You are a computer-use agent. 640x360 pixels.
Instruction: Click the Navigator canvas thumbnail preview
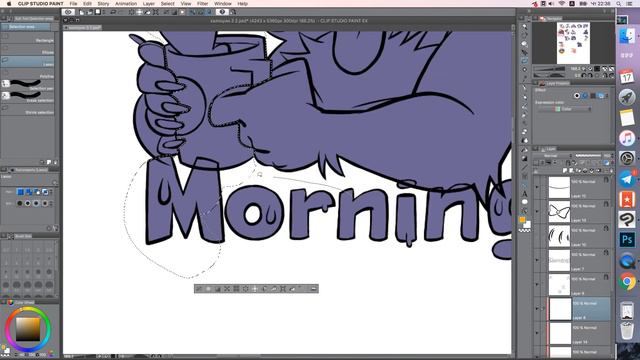point(573,43)
